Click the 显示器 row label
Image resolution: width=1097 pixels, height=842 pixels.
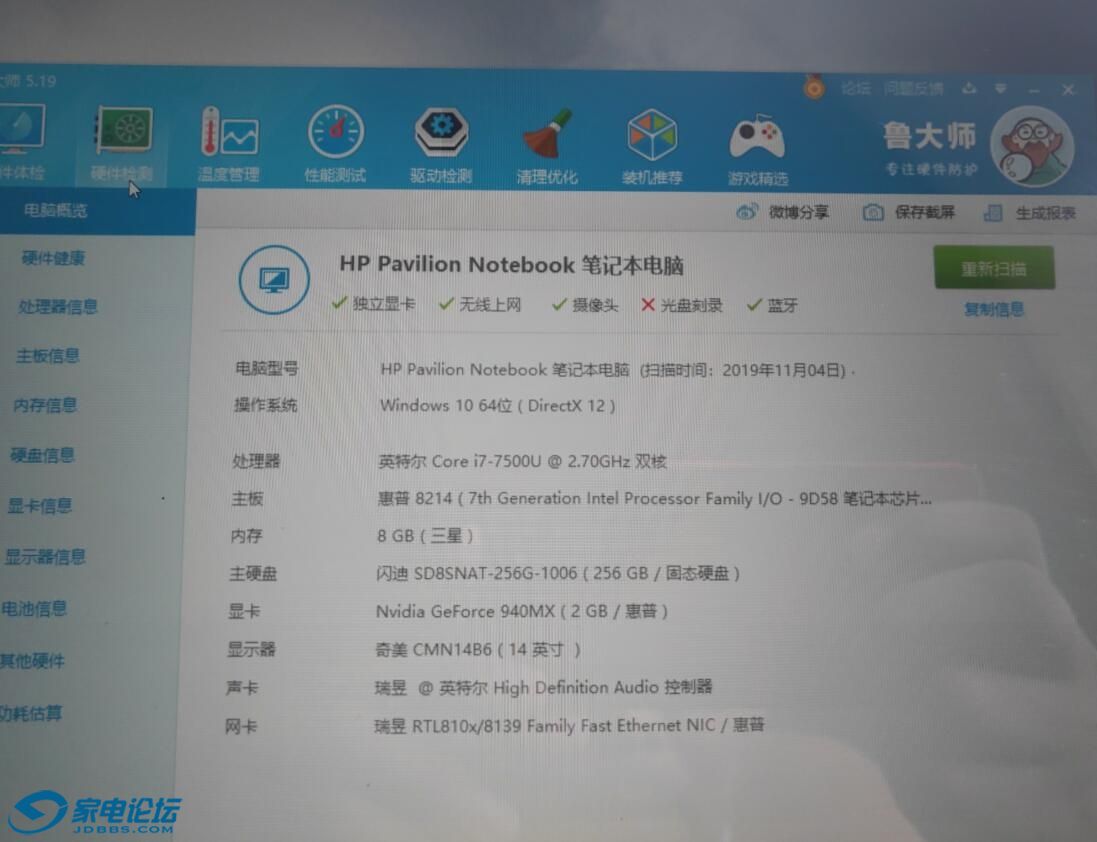click(x=251, y=649)
